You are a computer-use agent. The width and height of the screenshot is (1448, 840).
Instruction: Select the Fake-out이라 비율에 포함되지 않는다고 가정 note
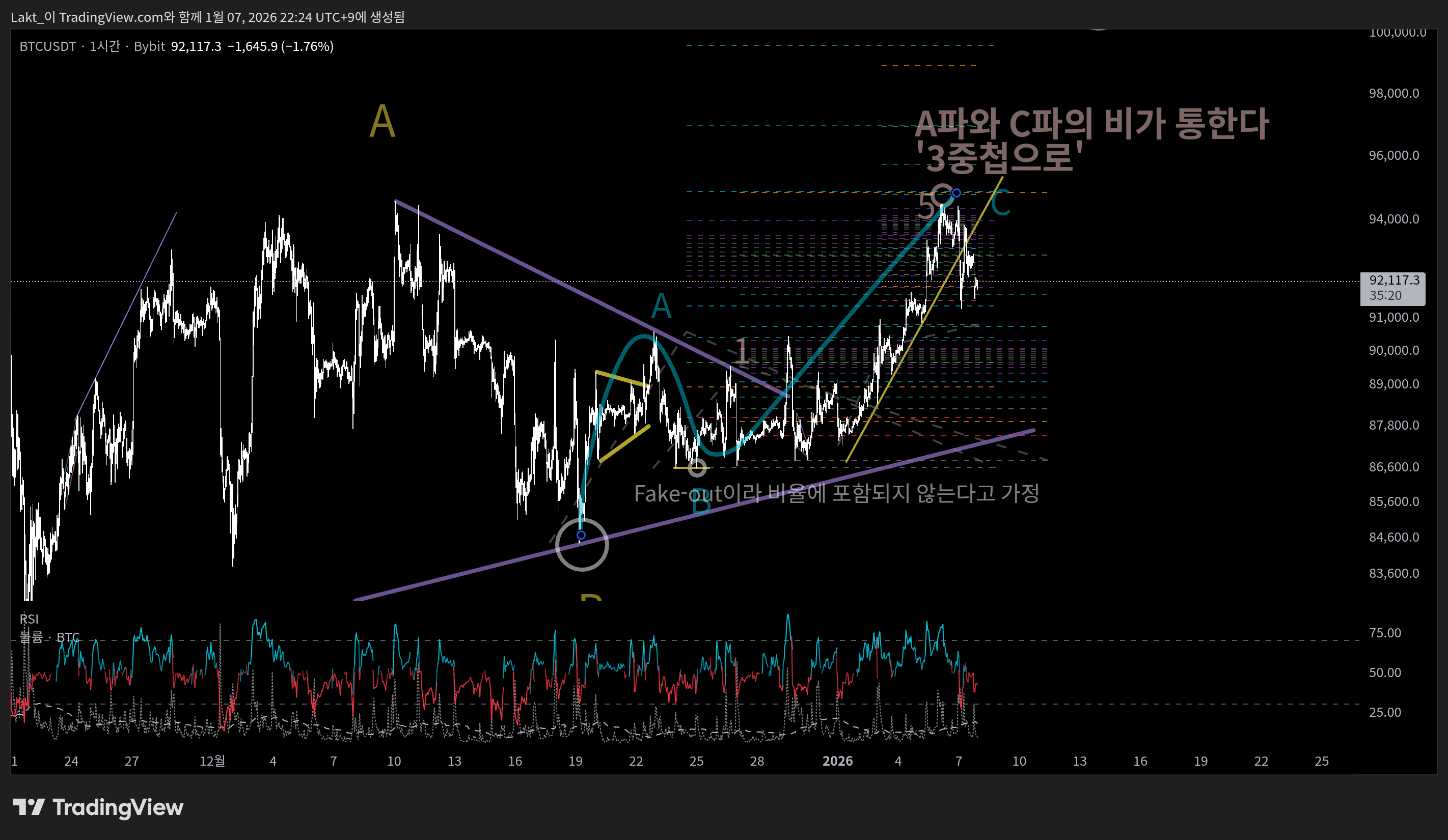tap(837, 493)
